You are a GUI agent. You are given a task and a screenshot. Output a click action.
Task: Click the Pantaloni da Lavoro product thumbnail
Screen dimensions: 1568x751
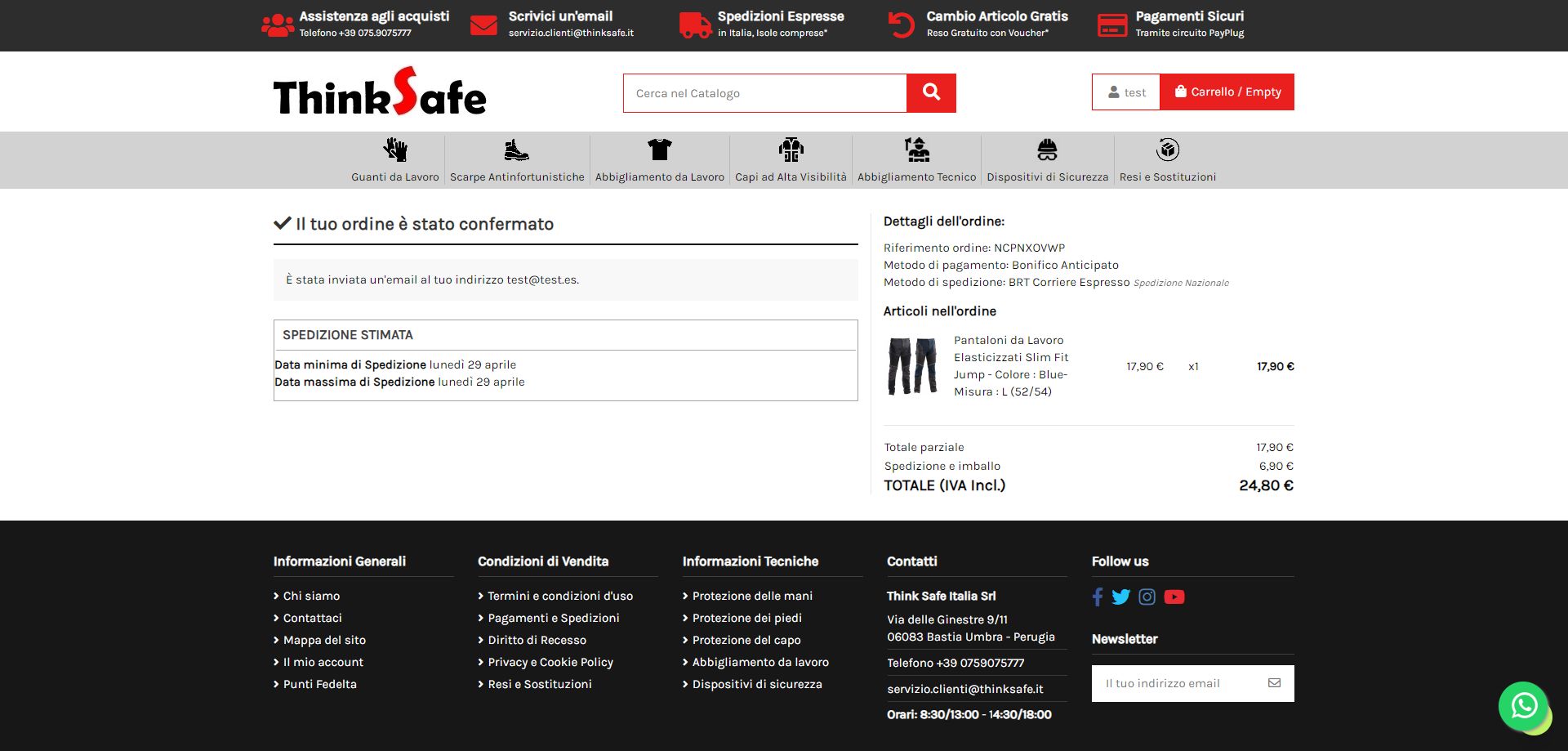(912, 366)
